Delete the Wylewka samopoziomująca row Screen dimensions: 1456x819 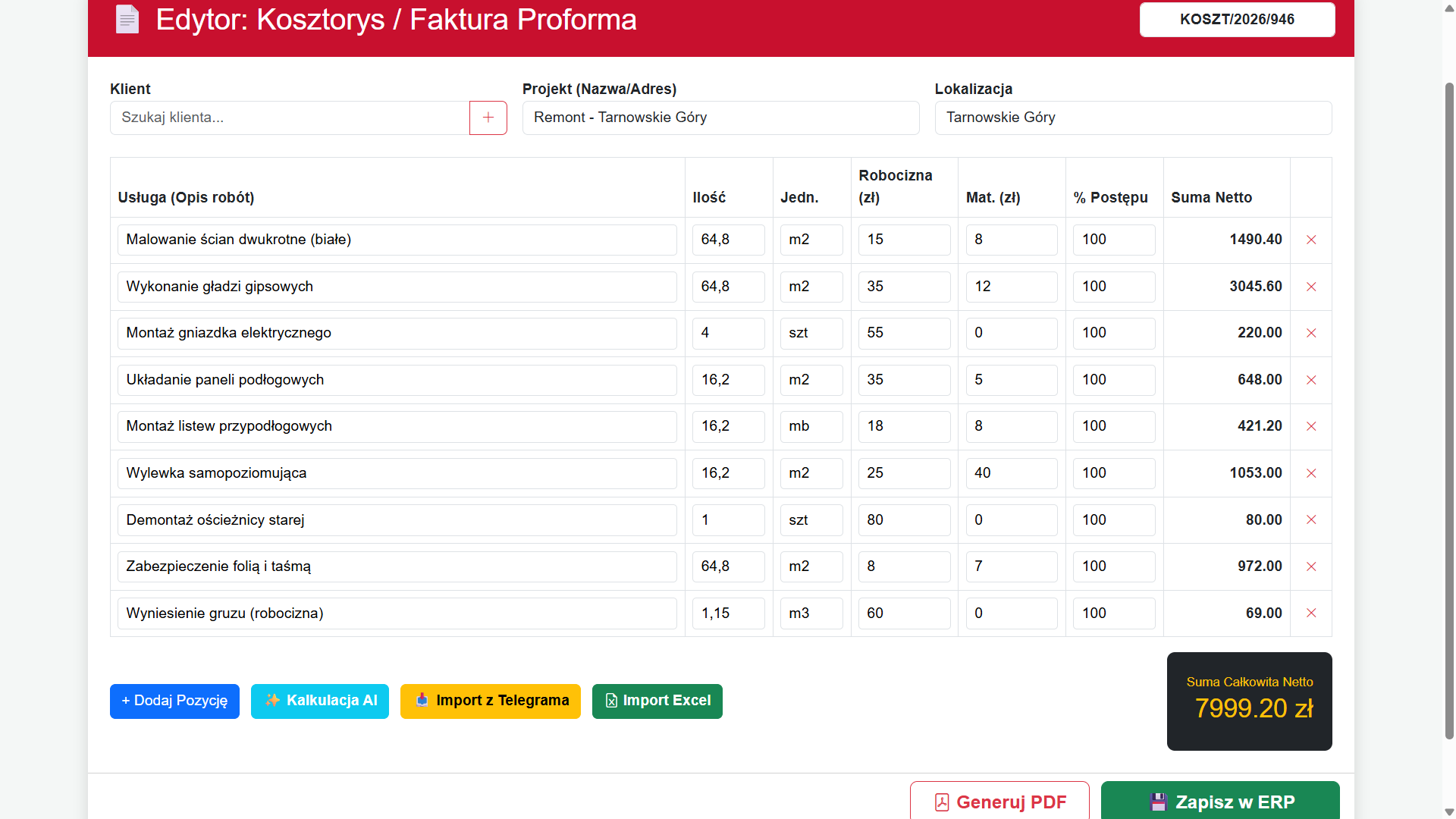pos(1311,473)
